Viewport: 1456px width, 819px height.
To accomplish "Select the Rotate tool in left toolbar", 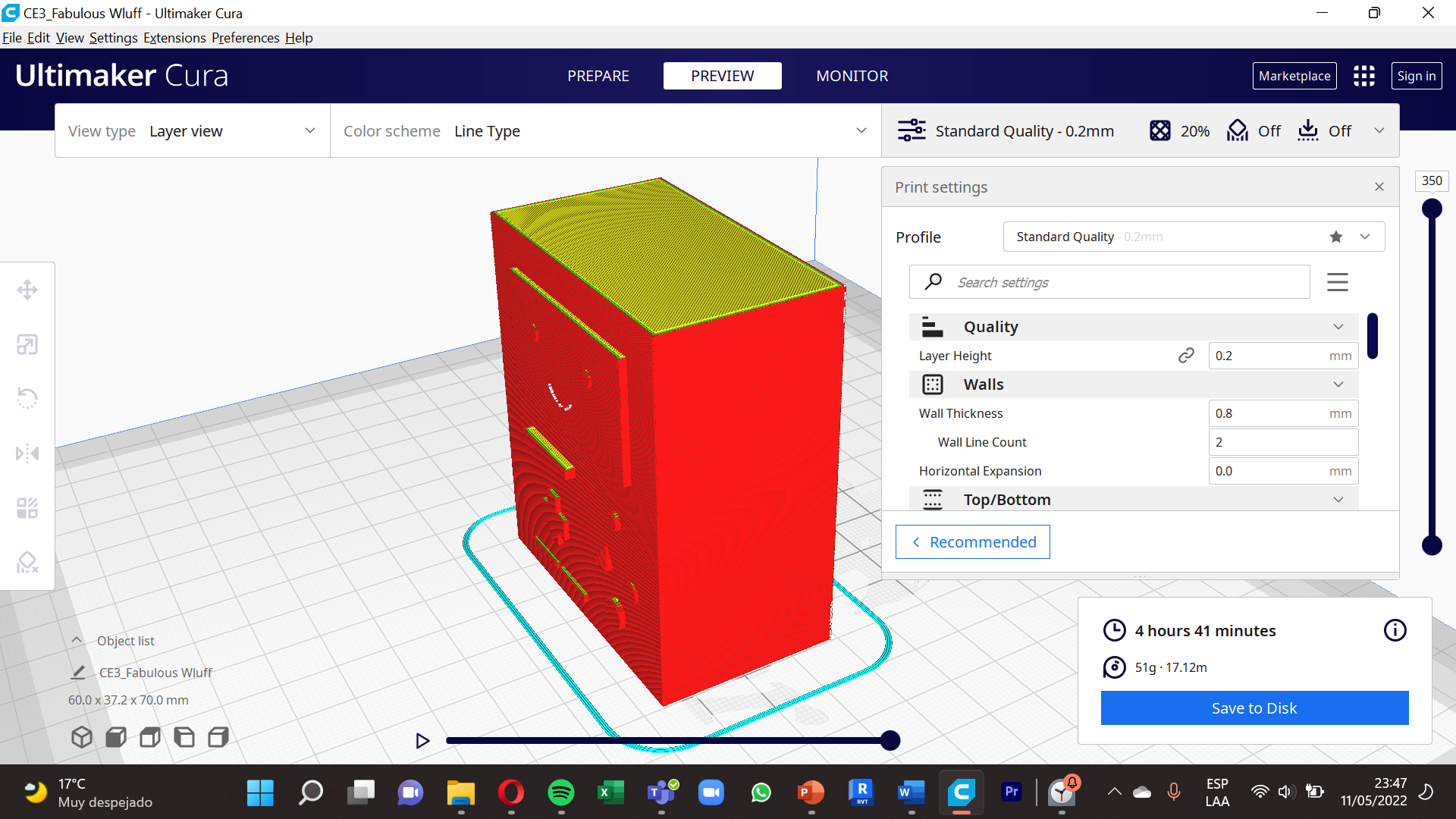I will (x=27, y=399).
